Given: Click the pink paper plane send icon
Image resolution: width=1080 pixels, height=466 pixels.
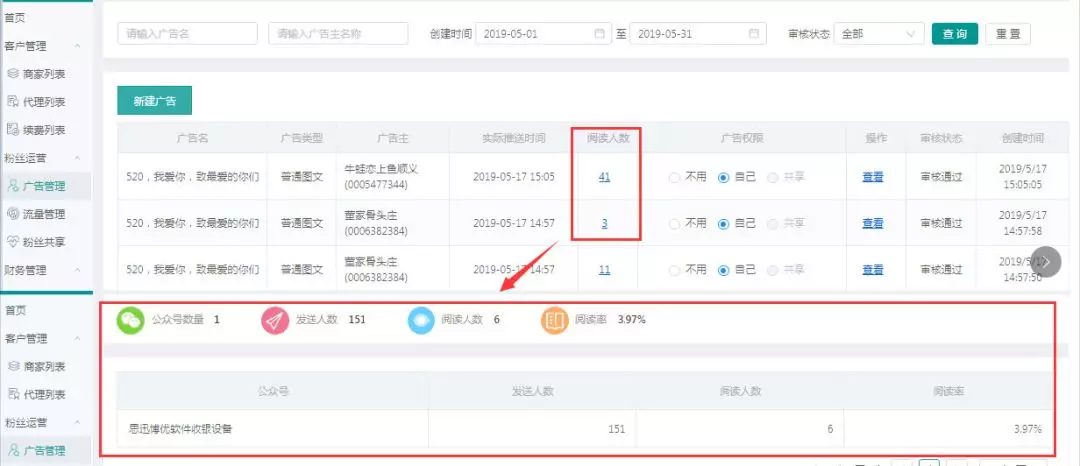Looking at the screenshot, I should pos(274,320).
